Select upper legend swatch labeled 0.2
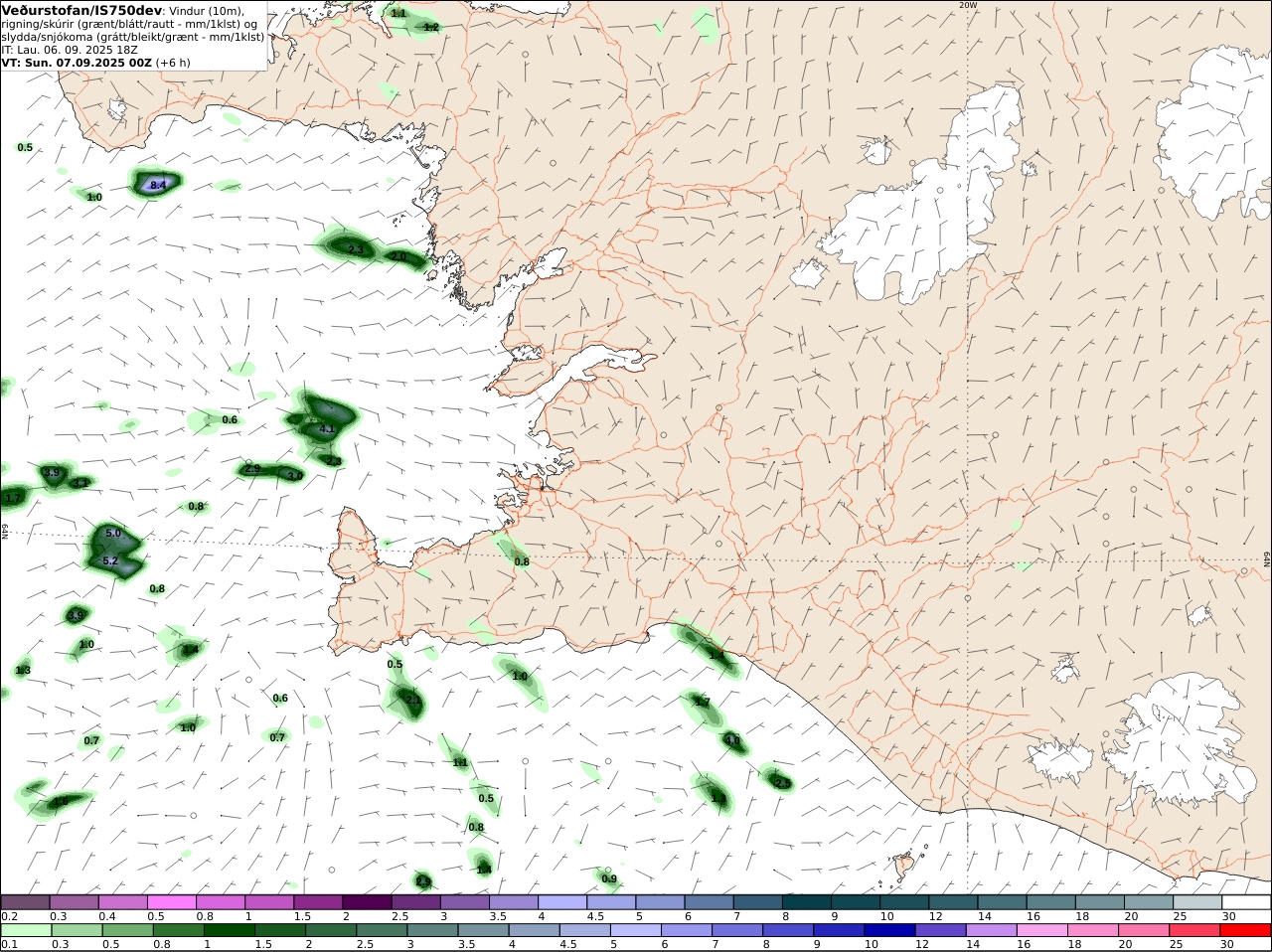The image size is (1272, 952). 25,901
